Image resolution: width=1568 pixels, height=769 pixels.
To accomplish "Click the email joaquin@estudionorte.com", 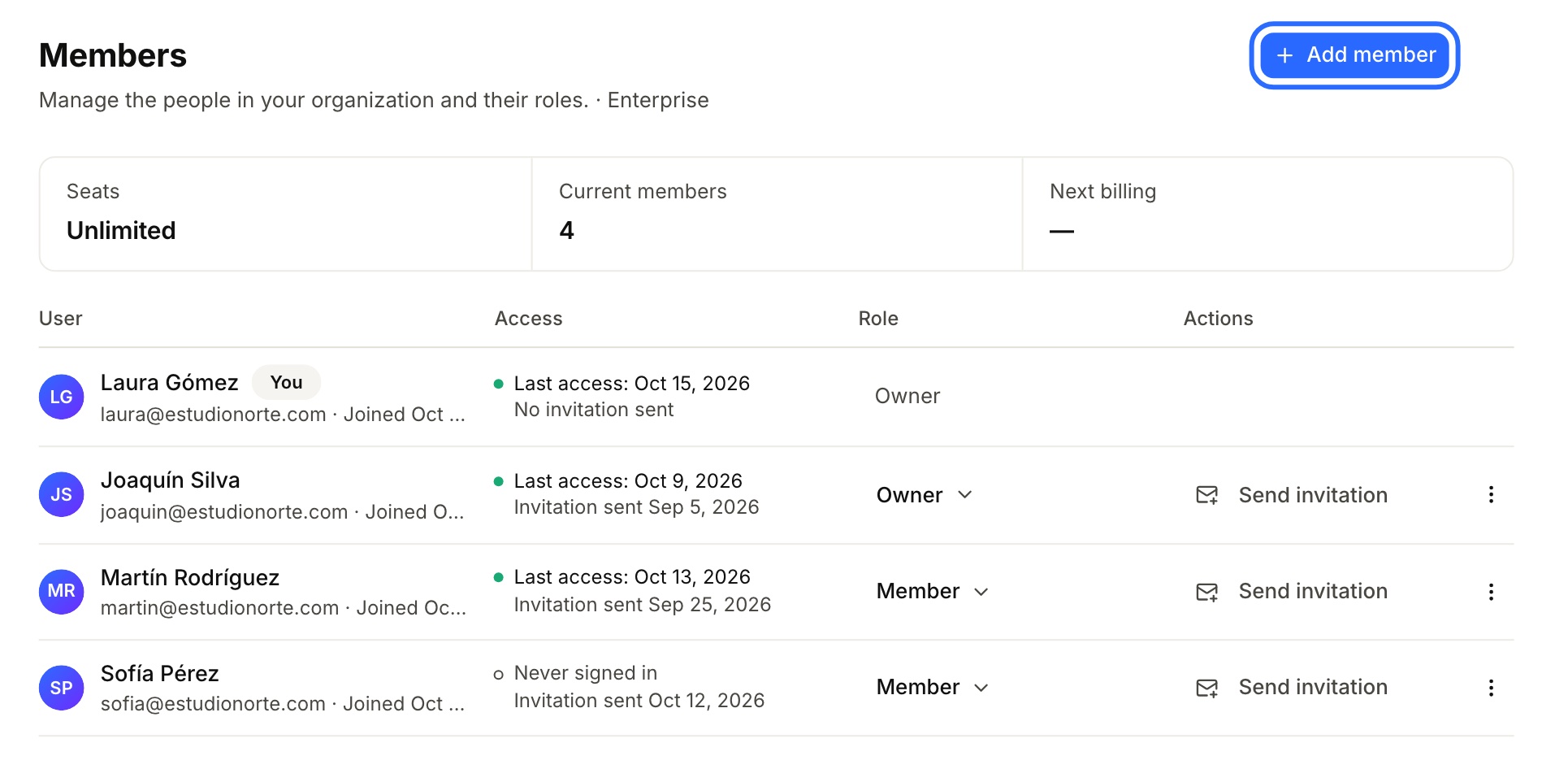I will (224, 512).
